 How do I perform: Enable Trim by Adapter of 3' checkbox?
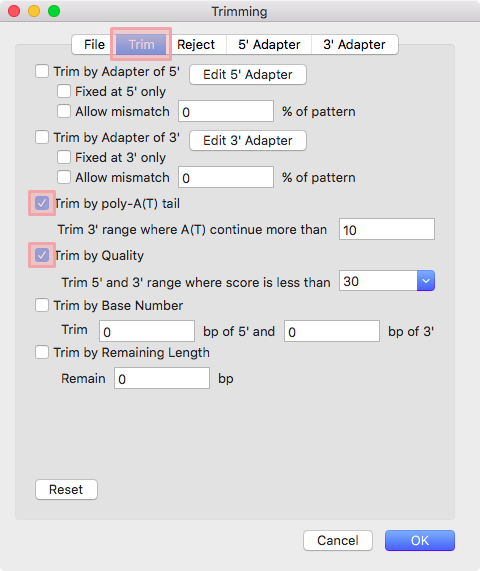[x=42, y=137]
